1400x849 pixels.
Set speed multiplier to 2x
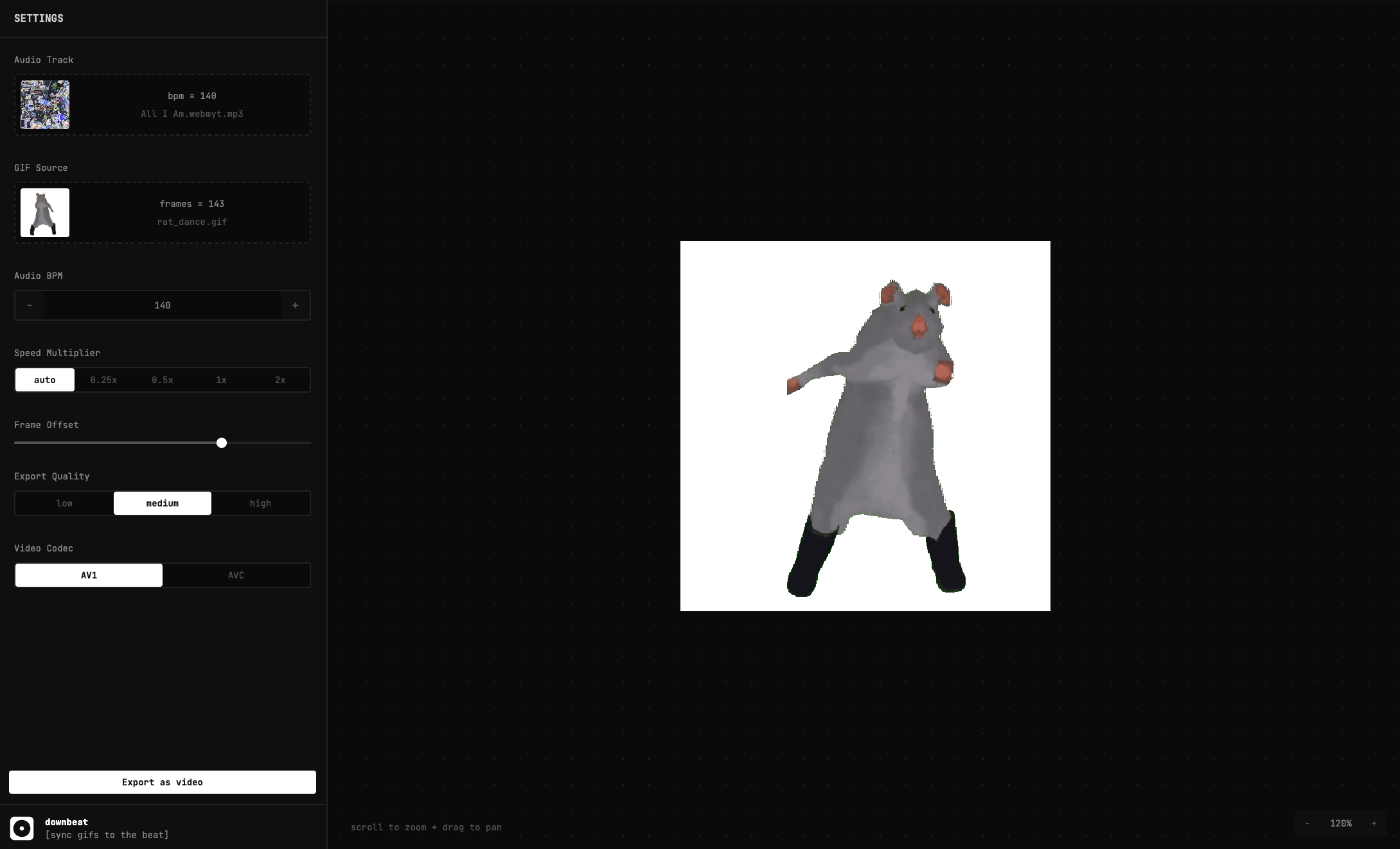[280, 380]
